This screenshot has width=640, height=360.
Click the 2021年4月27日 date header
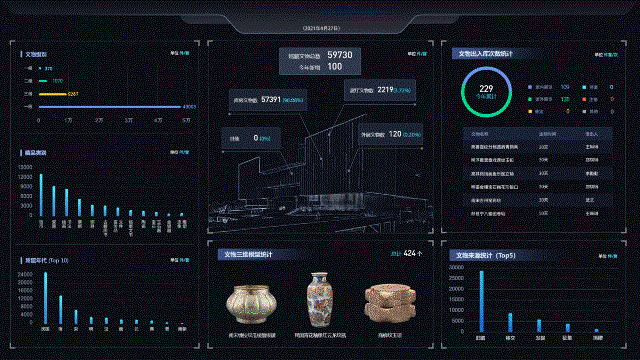(x=321, y=28)
